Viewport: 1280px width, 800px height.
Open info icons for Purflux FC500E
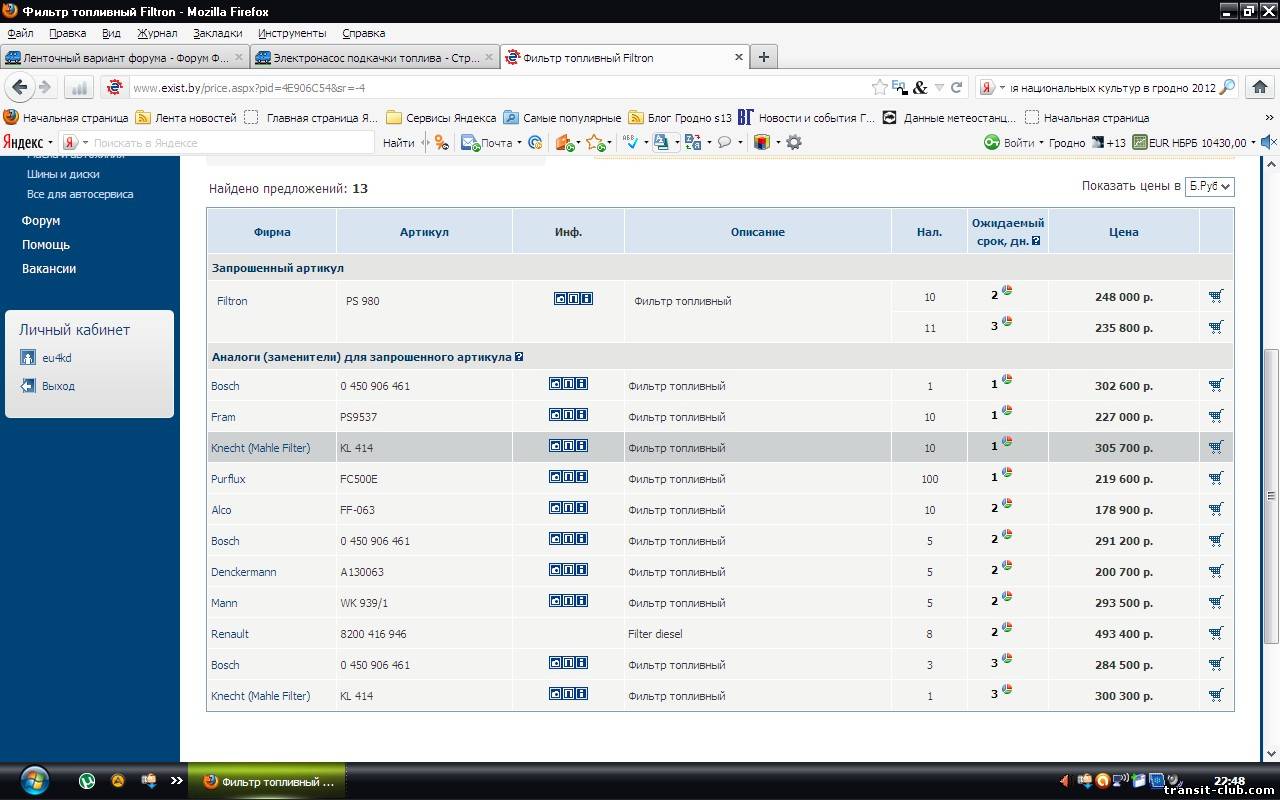(x=568, y=476)
